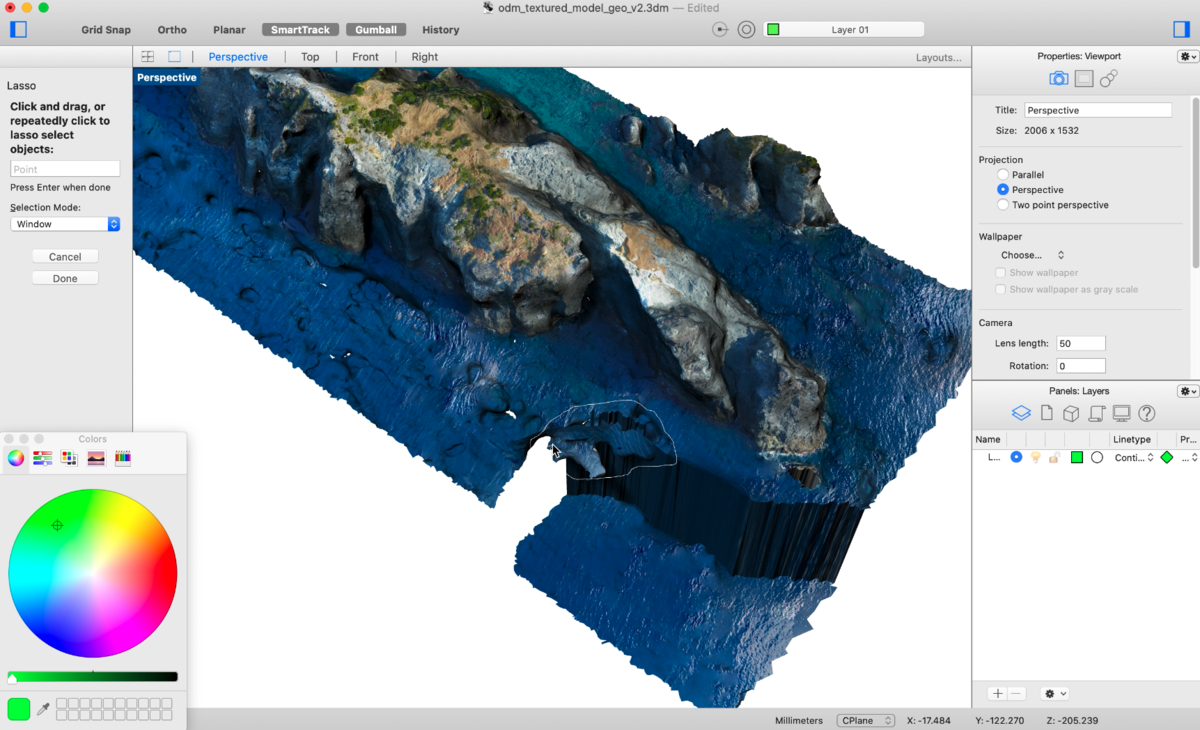Open the page document panel icon
The height and width of the screenshot is (730, 1200).
click(1046, 413)
